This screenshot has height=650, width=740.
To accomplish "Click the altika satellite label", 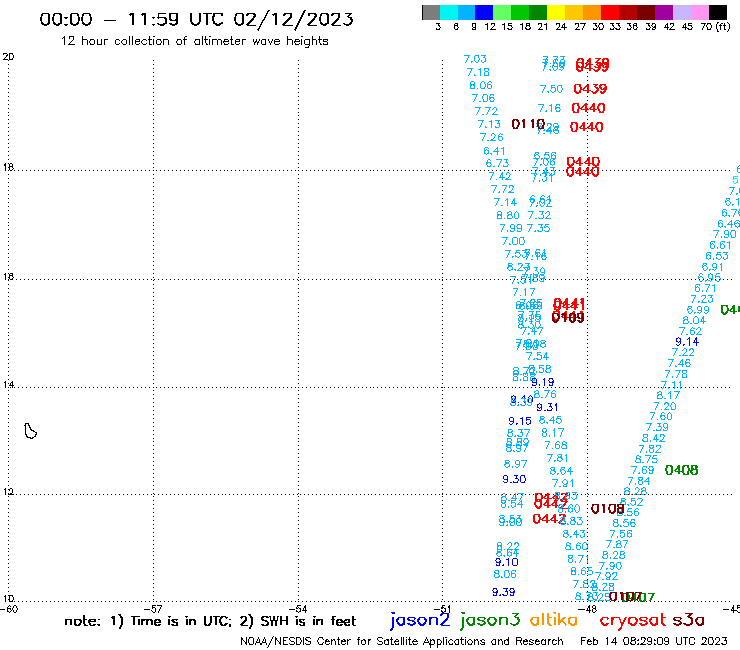I will point(553,620).
